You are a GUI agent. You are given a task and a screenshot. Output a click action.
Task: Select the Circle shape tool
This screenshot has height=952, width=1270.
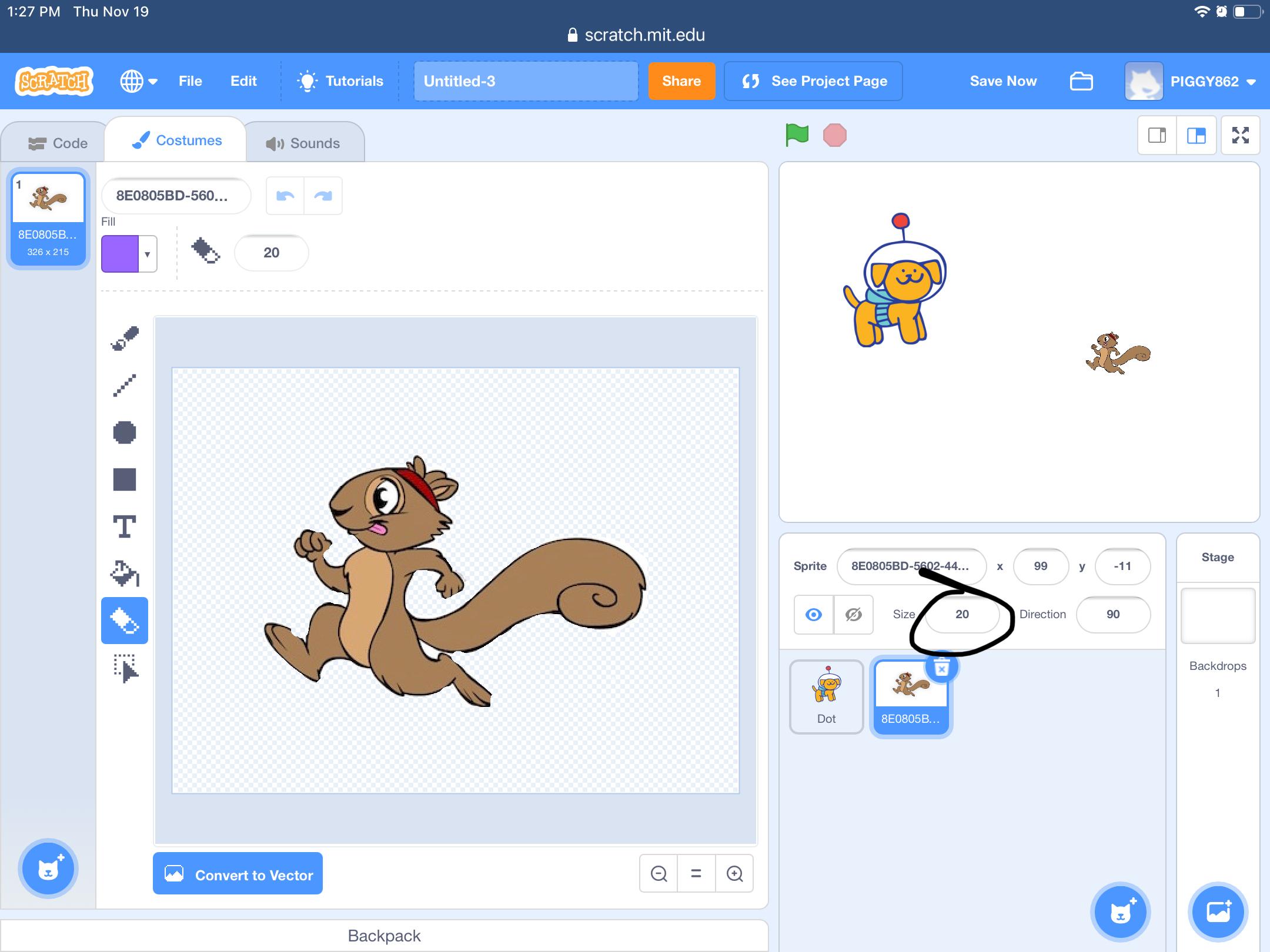(x=125, y=433)
